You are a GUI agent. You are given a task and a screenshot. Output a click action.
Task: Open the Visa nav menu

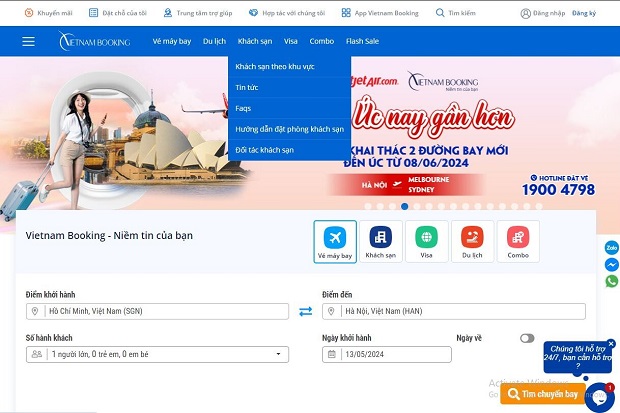[x=291, y=41]
